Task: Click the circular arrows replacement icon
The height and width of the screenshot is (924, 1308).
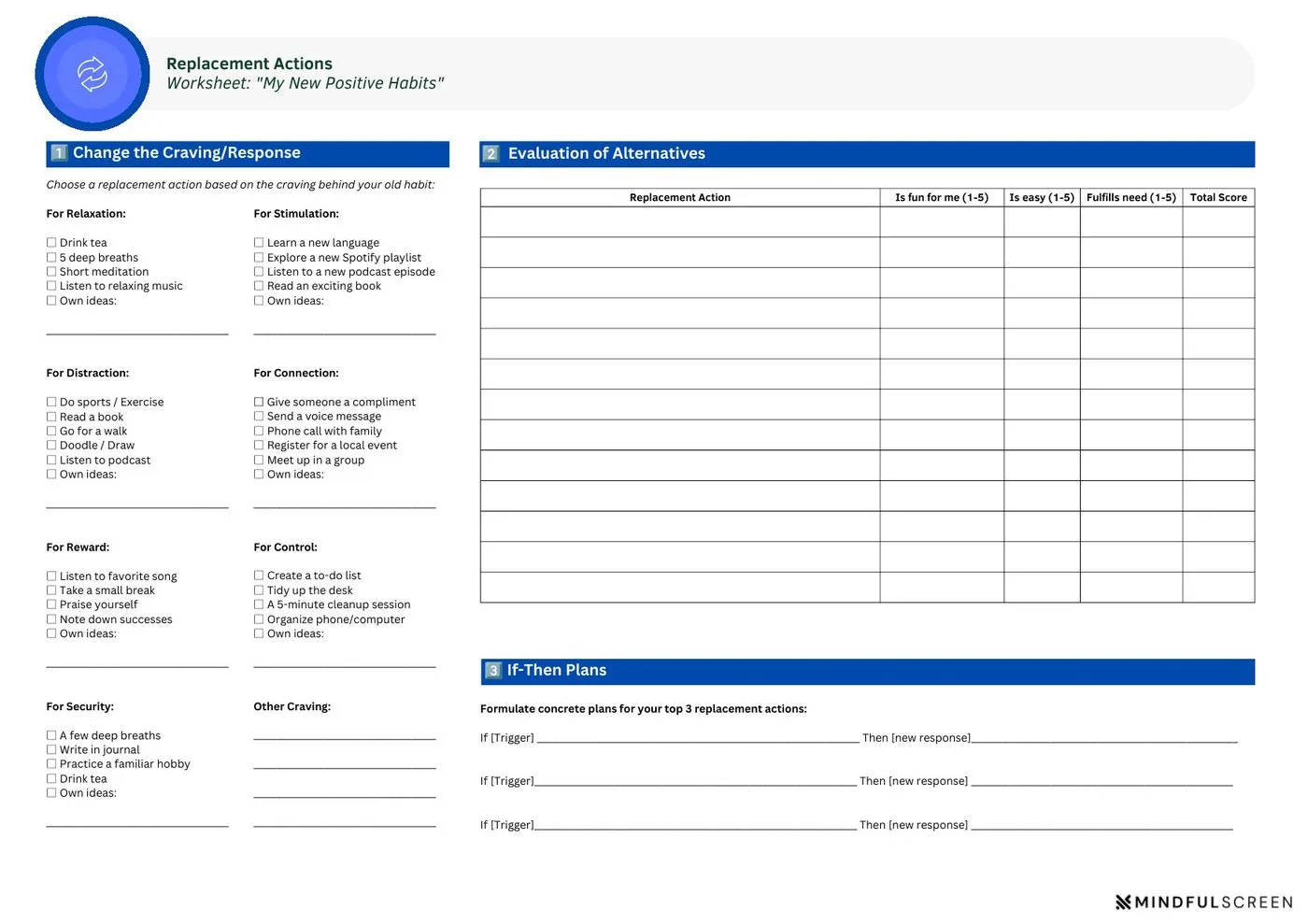Action: click(92, 74)
